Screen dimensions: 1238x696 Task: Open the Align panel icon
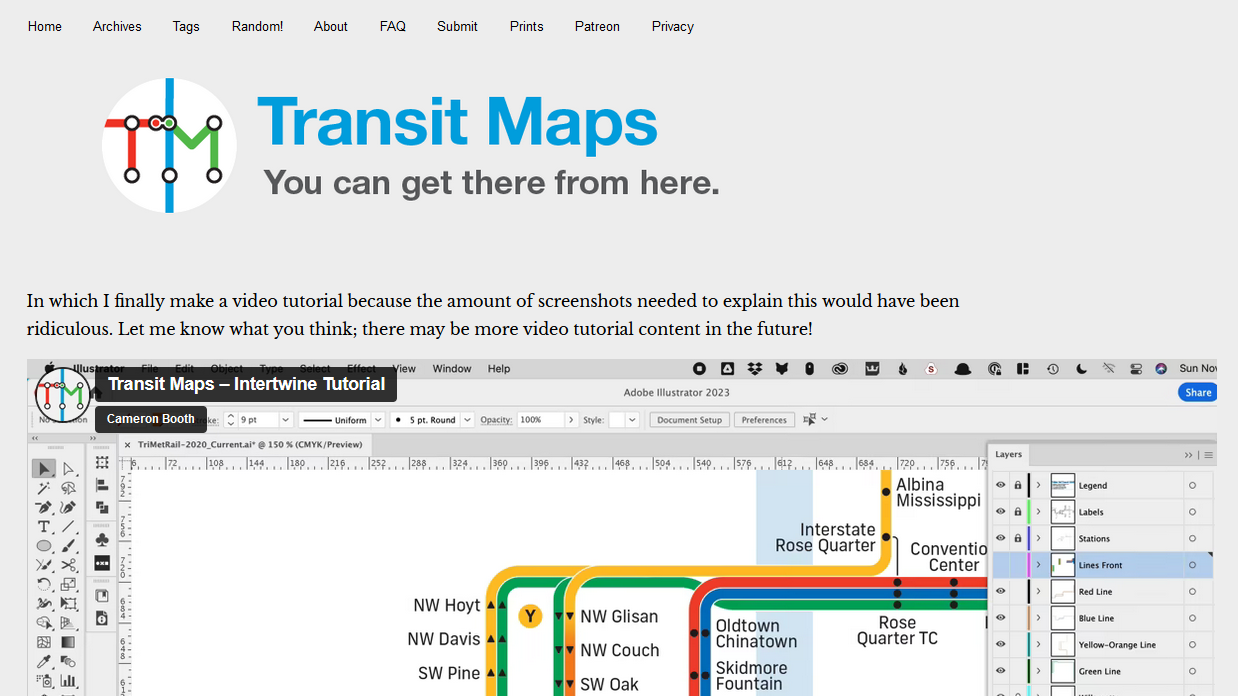102,485
